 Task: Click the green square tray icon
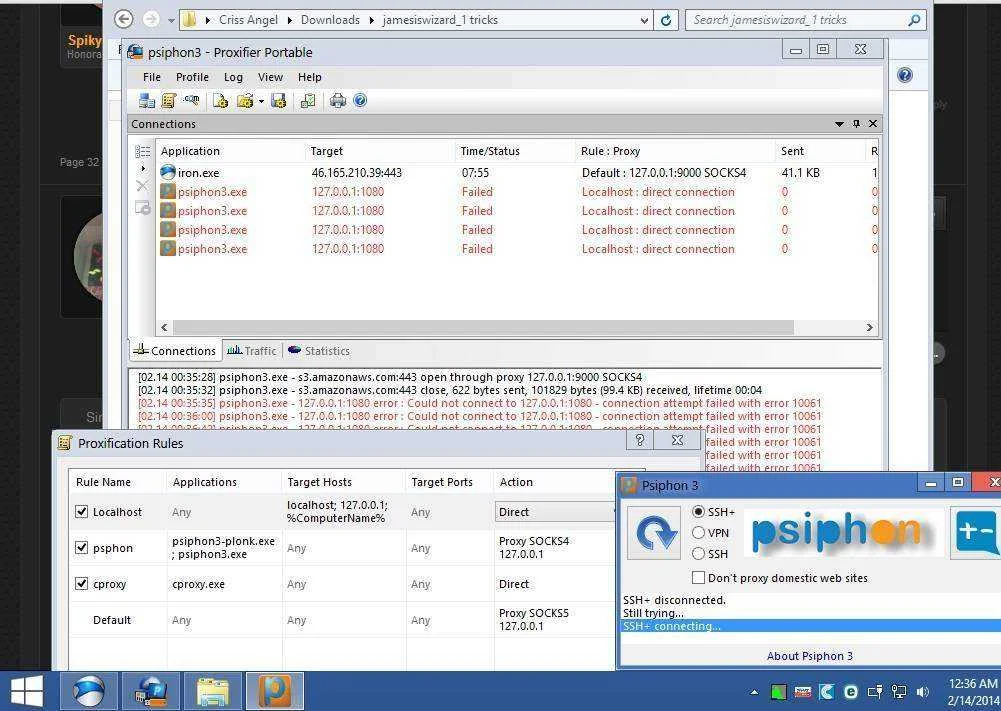tap(778, 692)
